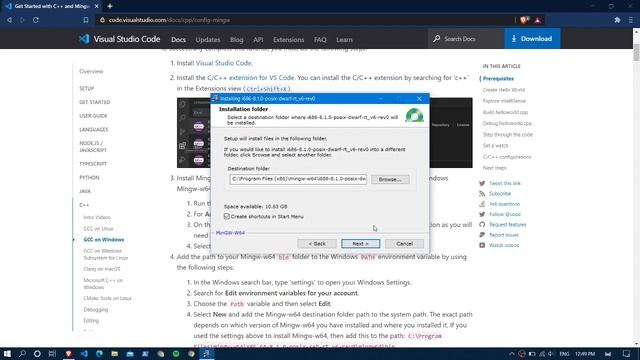Open the Extensions menu item
This screenshot has height=360, width=640.
tap(289, 40)
